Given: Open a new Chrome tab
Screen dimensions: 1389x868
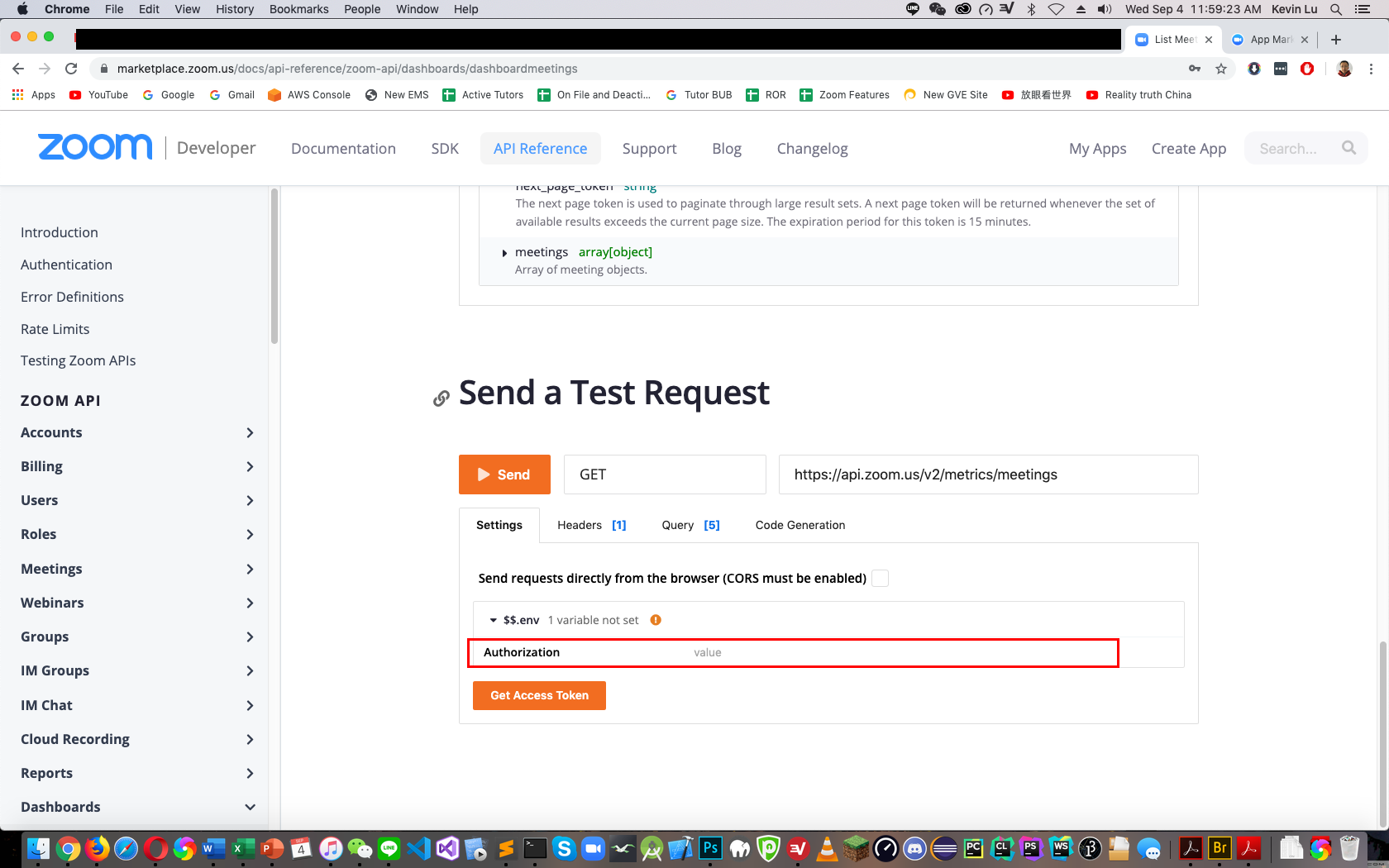Looking at the screenshot, I should coord(1336,40).
